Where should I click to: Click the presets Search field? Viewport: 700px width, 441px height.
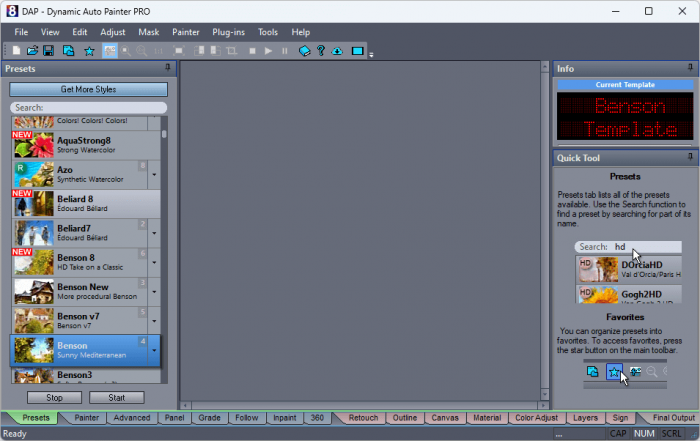[89, 107]
